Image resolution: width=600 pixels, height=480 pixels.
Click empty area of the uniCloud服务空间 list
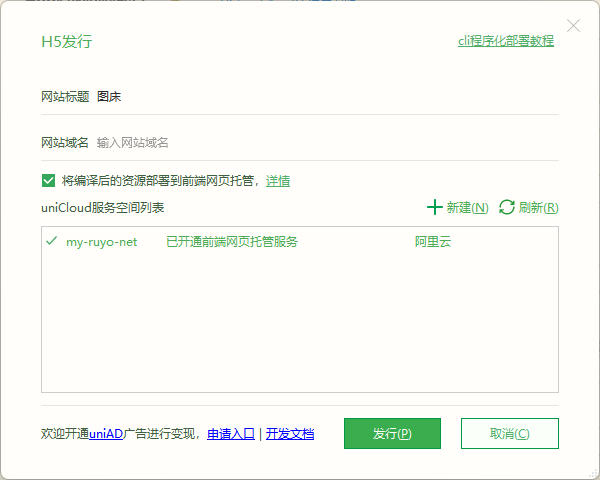(x=300, y=330)
